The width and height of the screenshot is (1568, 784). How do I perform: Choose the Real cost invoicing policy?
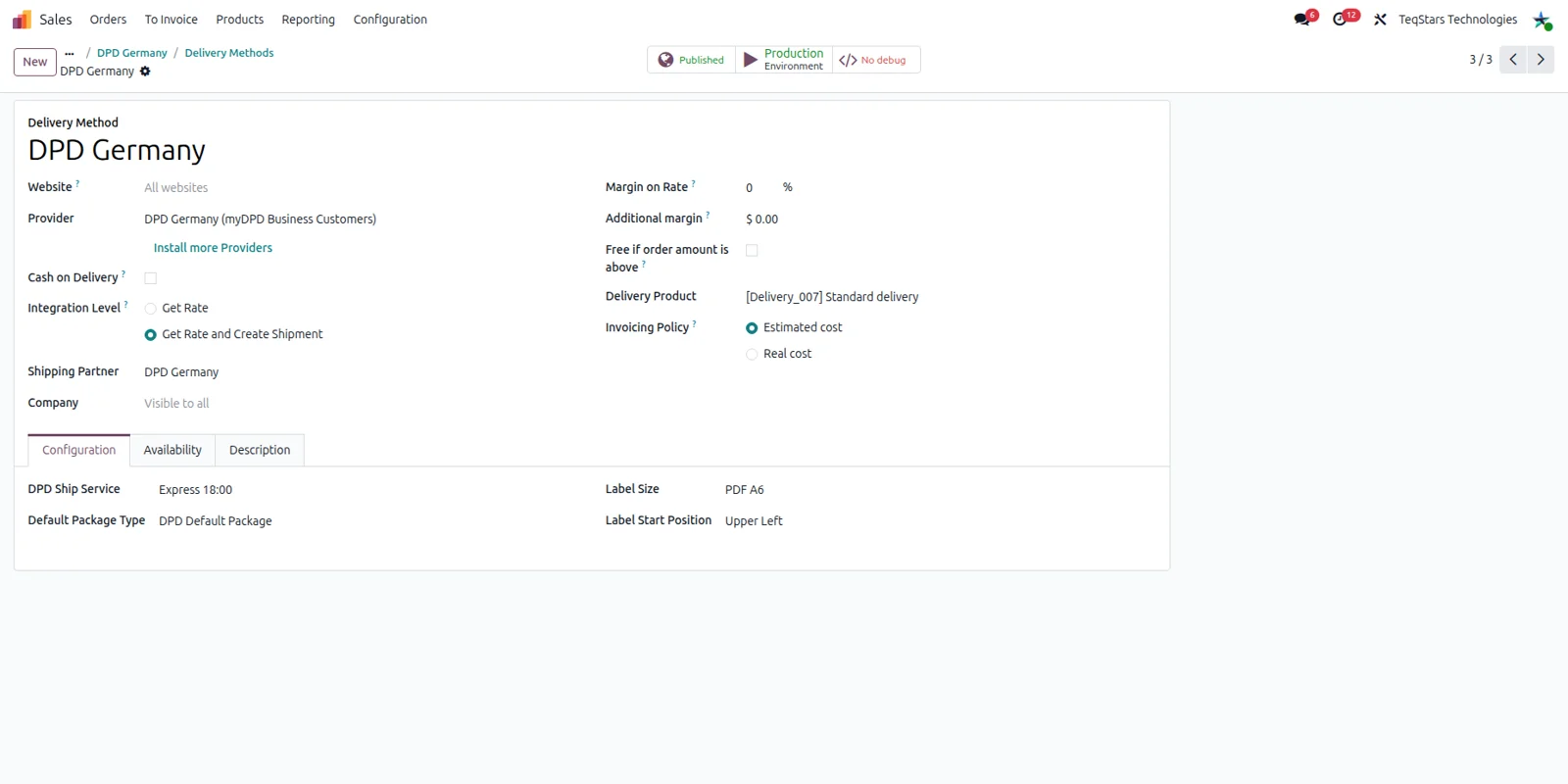point(752,355)
